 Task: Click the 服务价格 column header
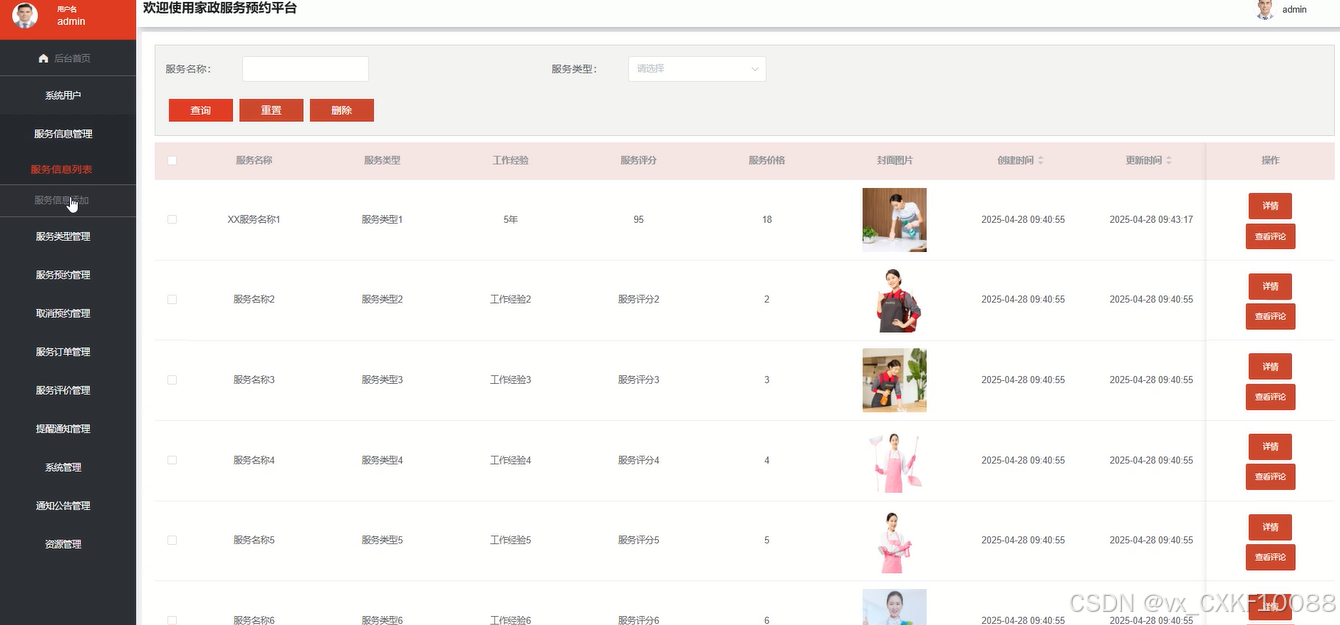tap(766, 160)
